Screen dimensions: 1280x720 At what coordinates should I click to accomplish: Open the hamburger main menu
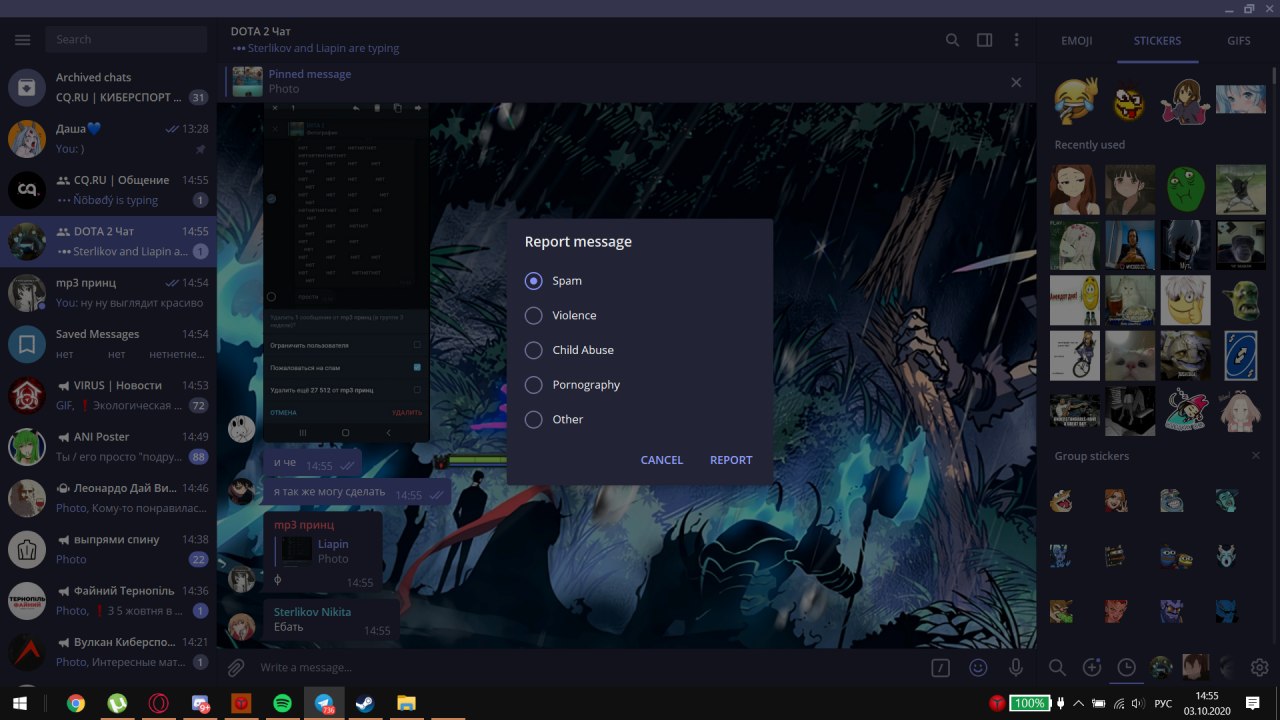(x=23, y=40)
